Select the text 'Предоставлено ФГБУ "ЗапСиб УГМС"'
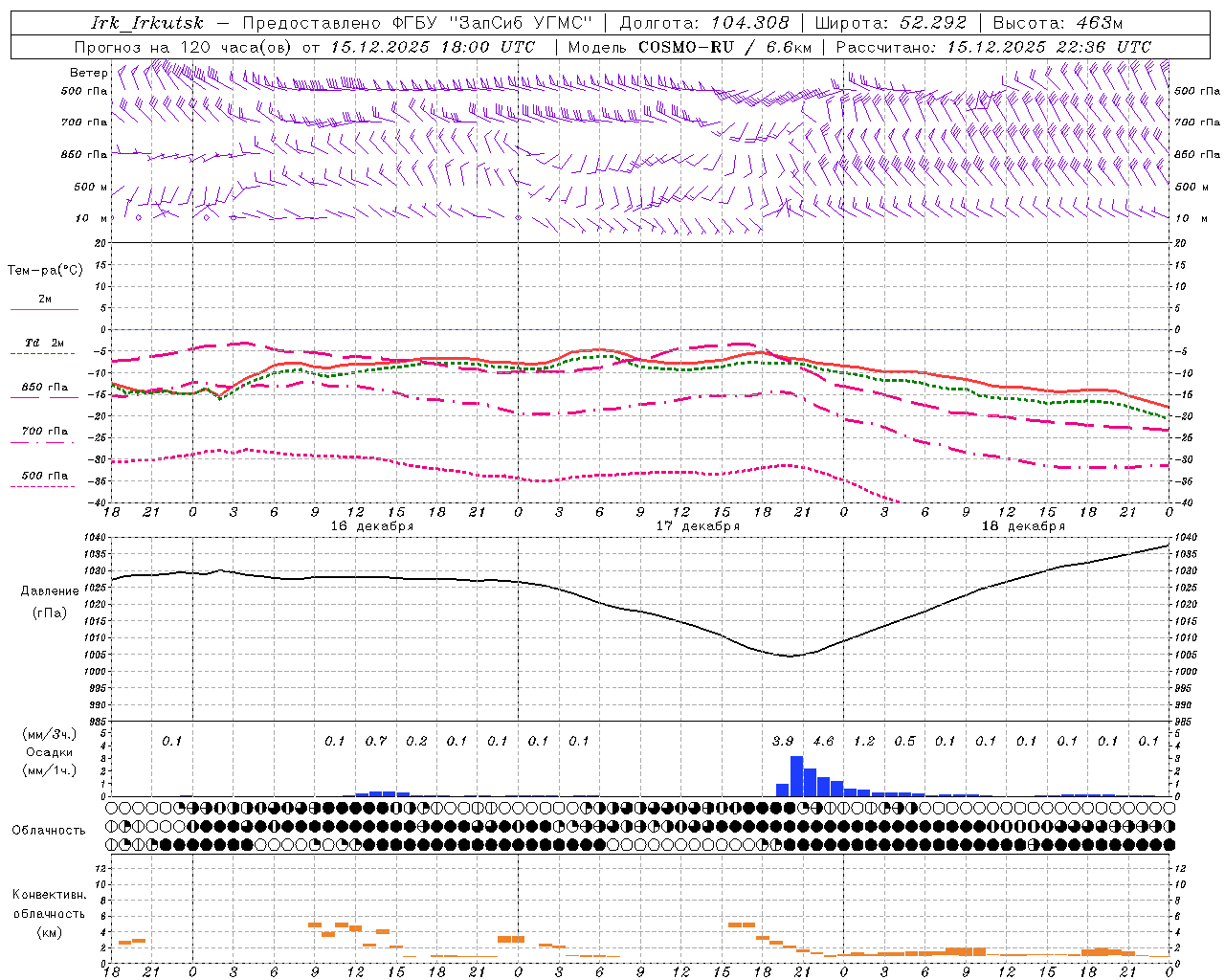This screenshot has width=1225, height=980. click(x=417, y=23)
